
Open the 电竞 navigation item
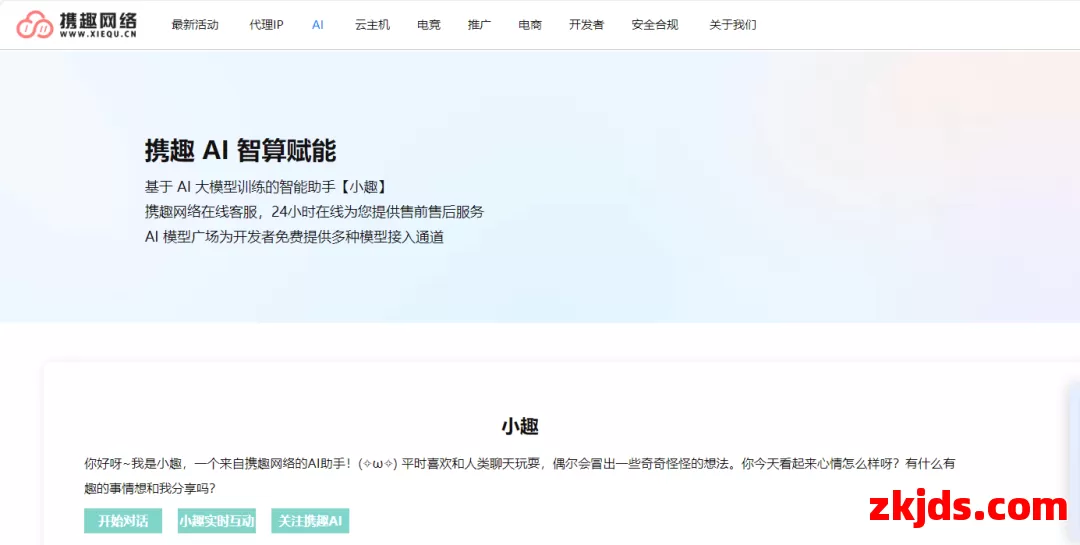click(428, 25)
